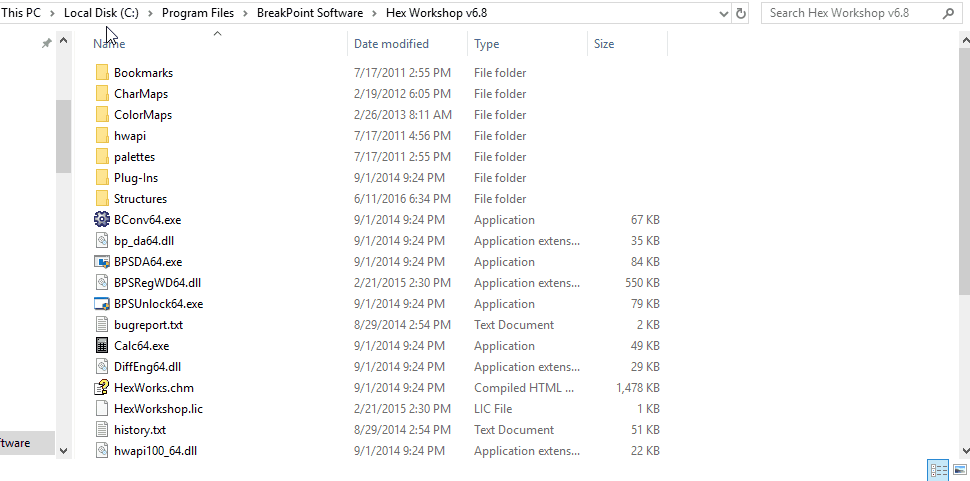Screen dimensions: 970x481
Task: Click the BPSRegWD64.dll file icon
Action: [x=102, y=283]
